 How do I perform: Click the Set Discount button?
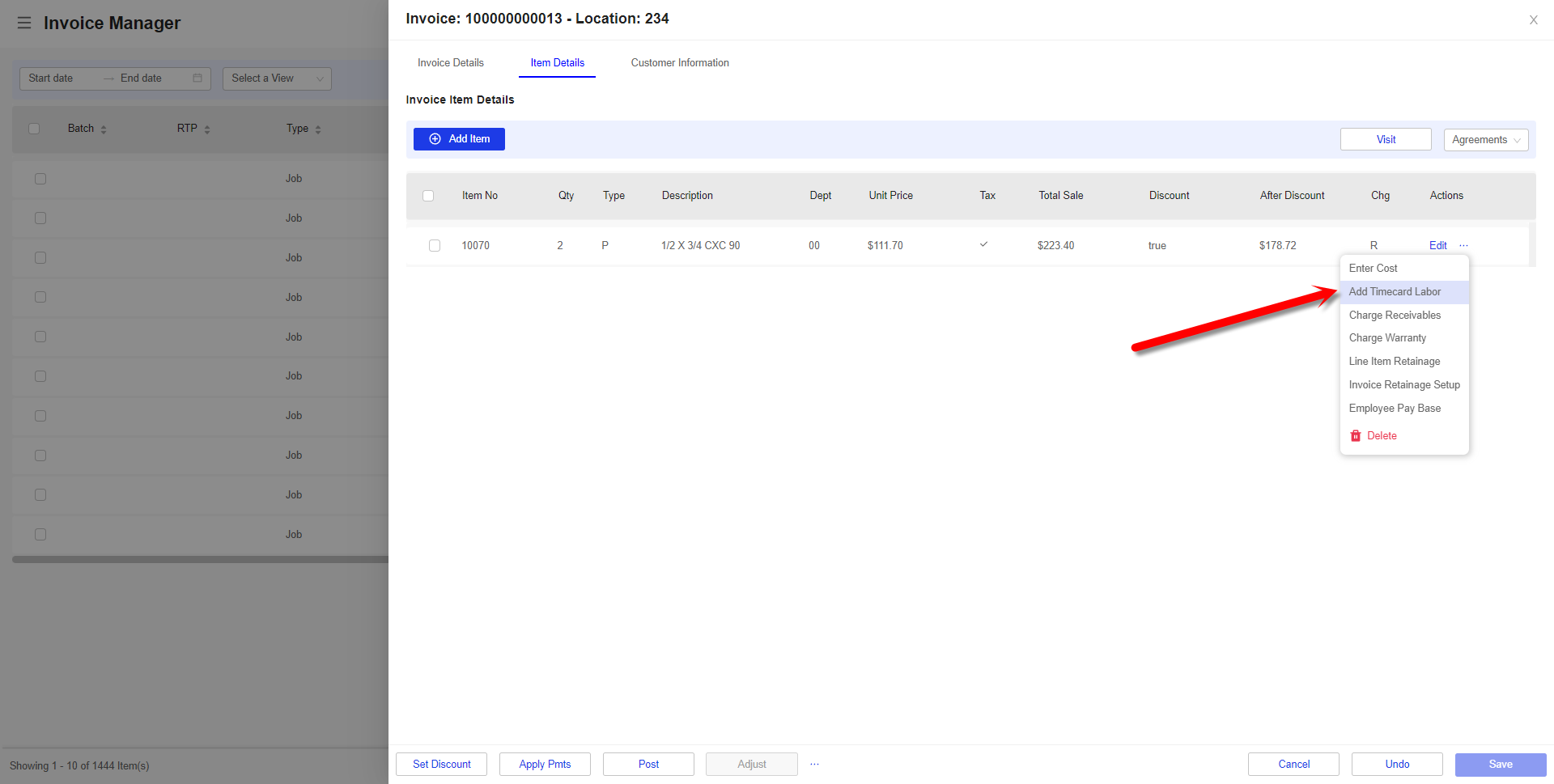coord(441,764)
